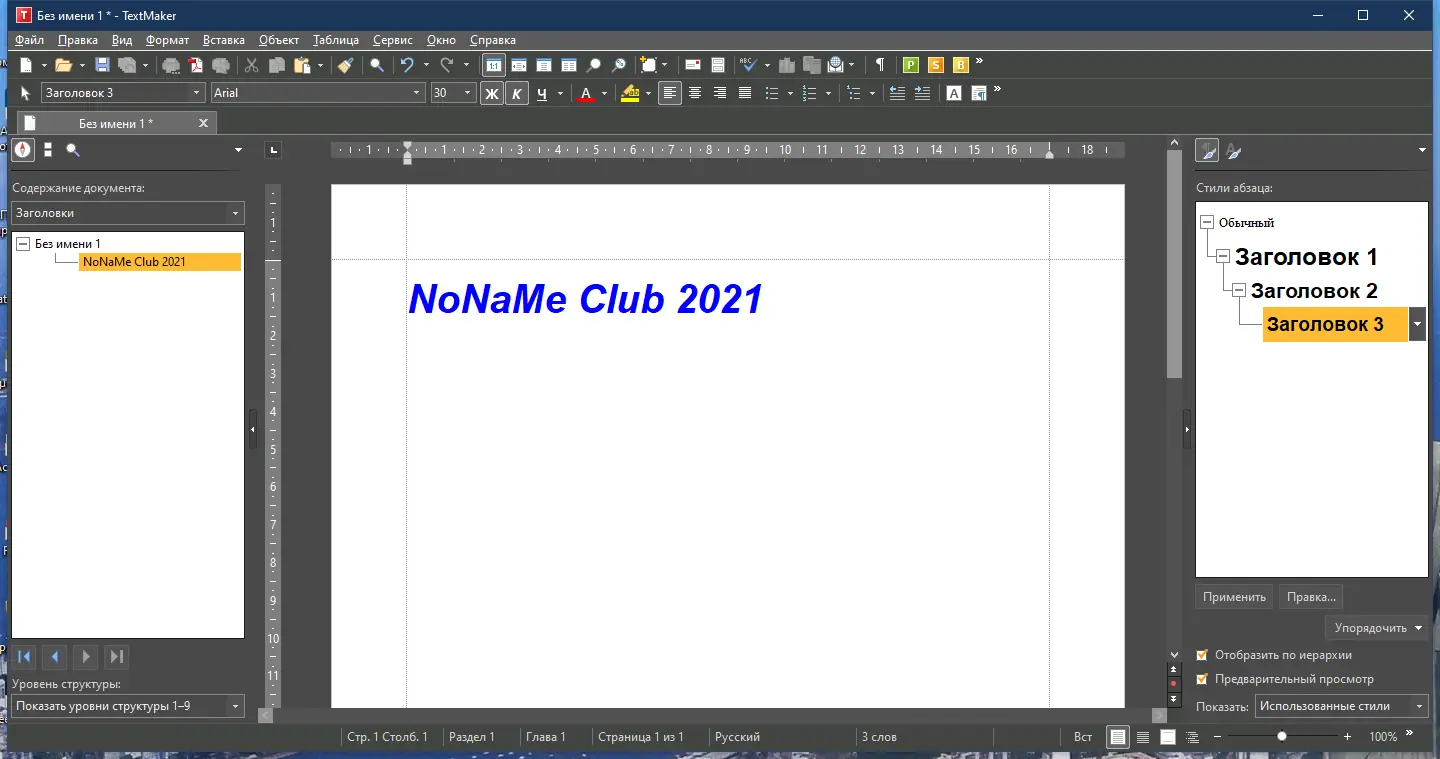Align text to the right

point(720,93)
